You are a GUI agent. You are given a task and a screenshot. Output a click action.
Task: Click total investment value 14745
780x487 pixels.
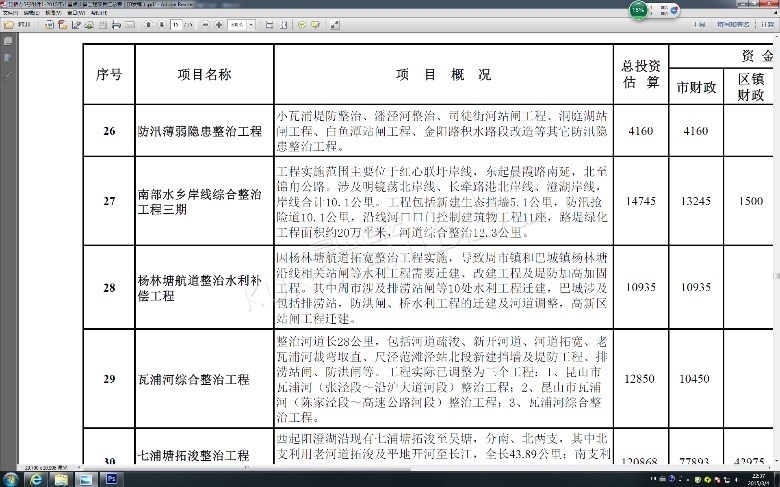point(641,201)
